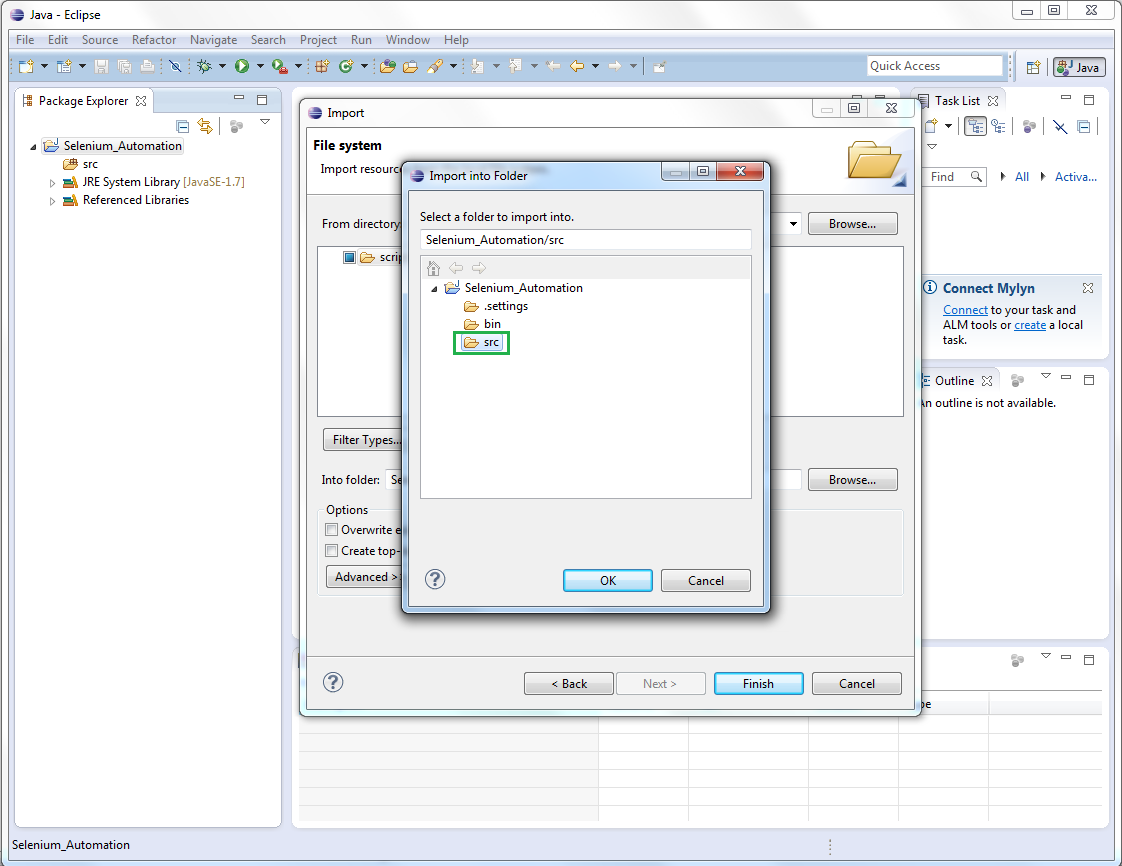Open the From directory dropdown arrow

(x=793, y=224)
